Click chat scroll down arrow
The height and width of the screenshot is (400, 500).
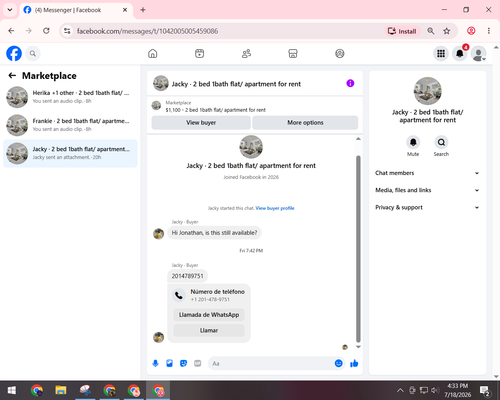pyautogui.click(x=358, y=347)
